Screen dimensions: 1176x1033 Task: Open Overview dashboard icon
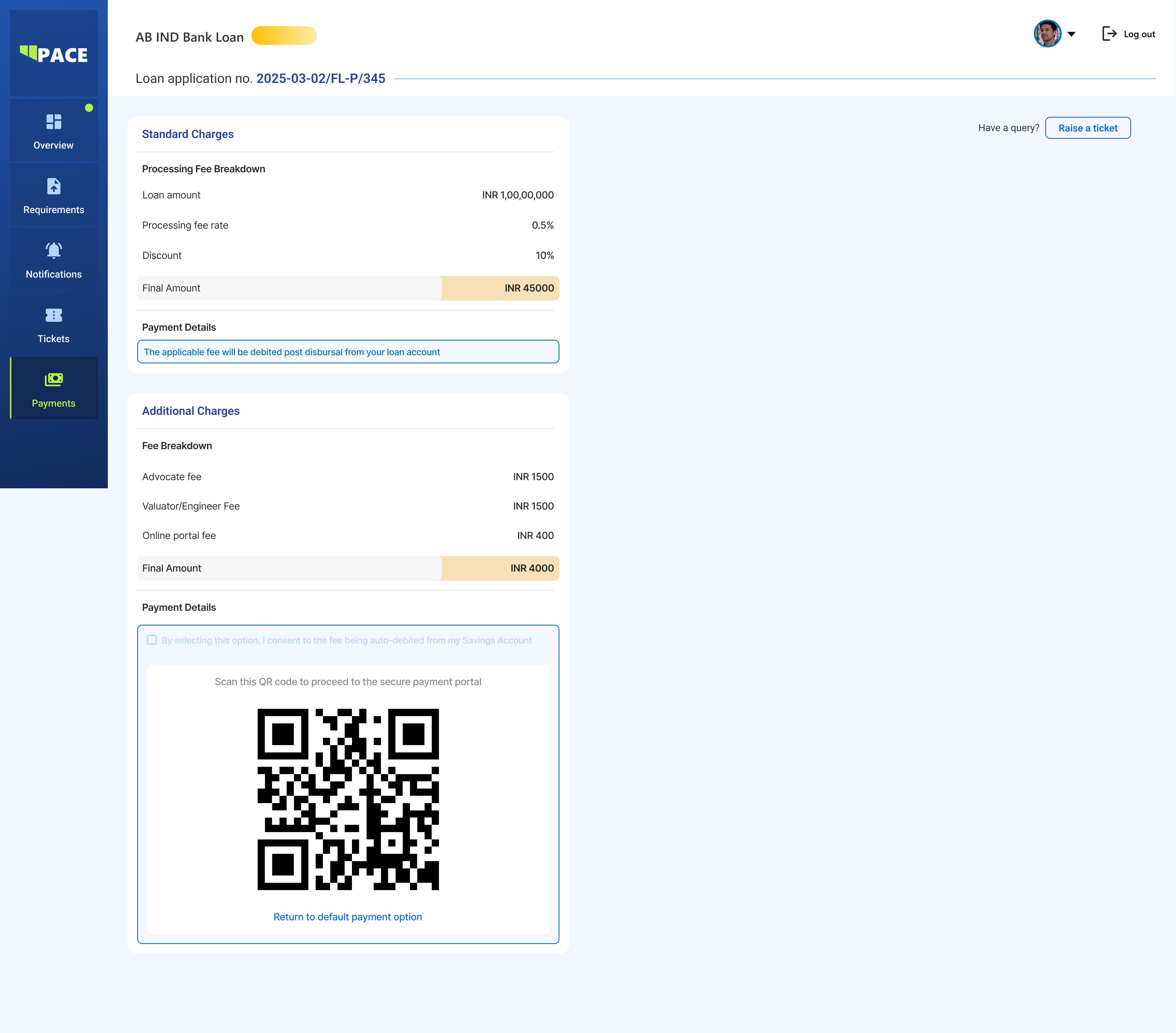click(x=53, y=121)
